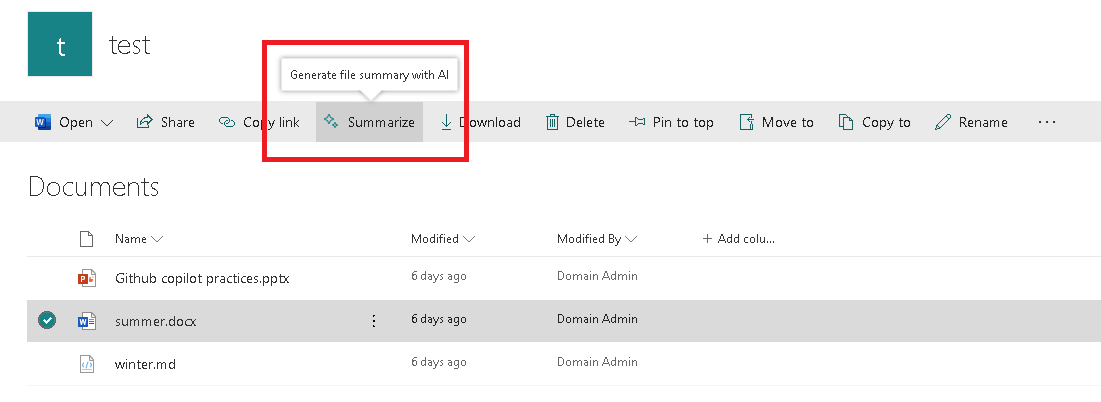Click 'Domain Admin' in the Github copilot row
The height and width of the screenshot is (402, 1101).
click(598, 276)
